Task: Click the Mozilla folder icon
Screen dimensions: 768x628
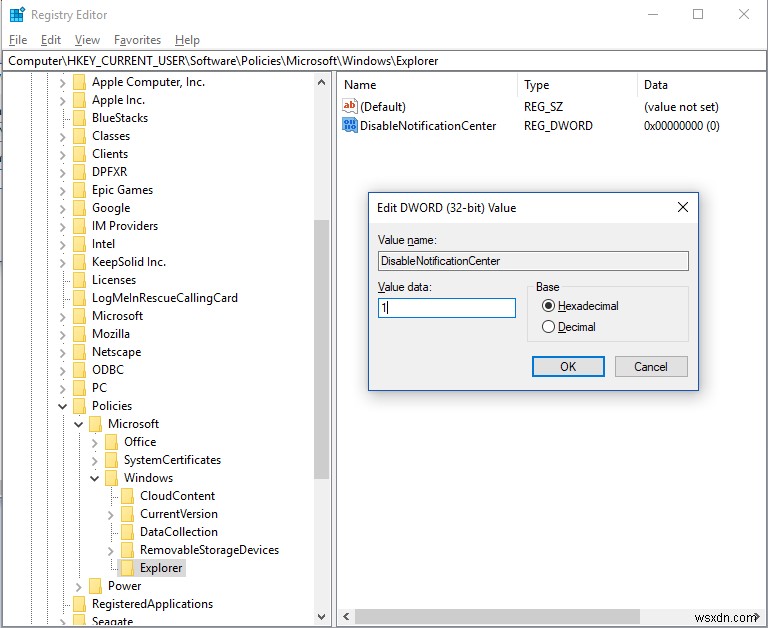Action: (x=79, y=334)
